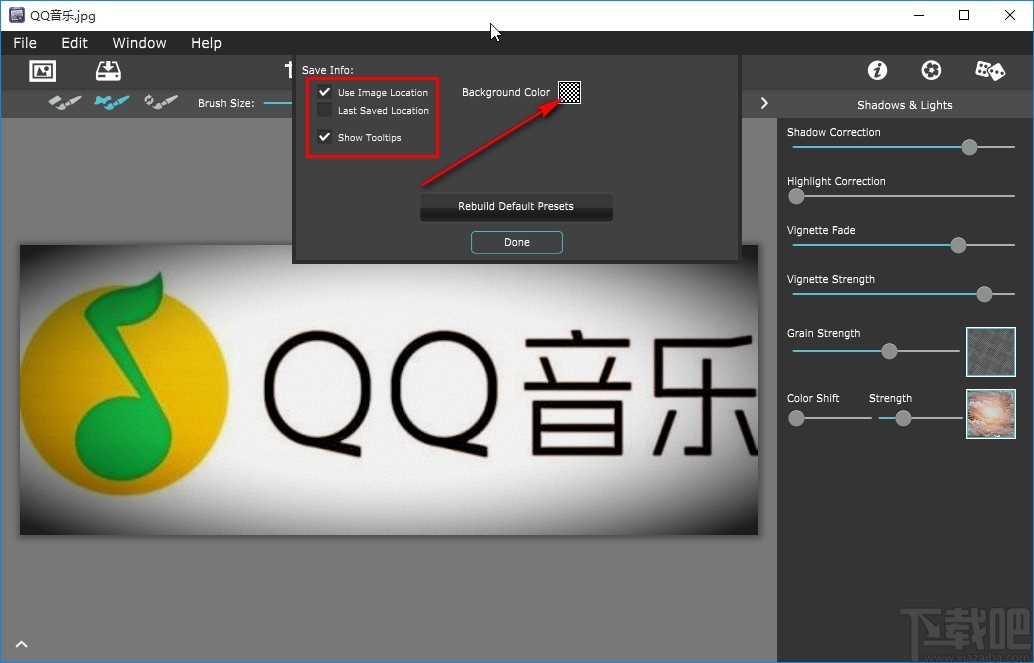
Task: Open the Help menu
Action: [x=206, y=43]
